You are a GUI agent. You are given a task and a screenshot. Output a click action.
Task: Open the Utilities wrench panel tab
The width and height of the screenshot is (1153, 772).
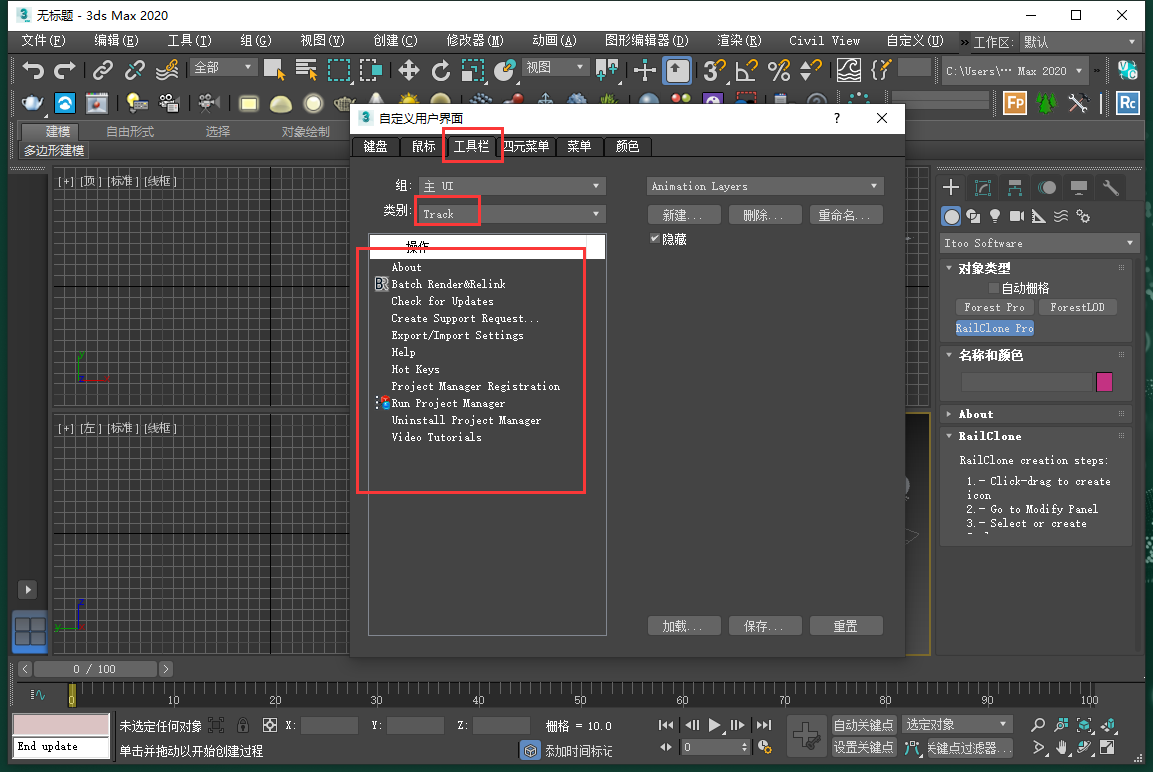[x=1110, y=187]
